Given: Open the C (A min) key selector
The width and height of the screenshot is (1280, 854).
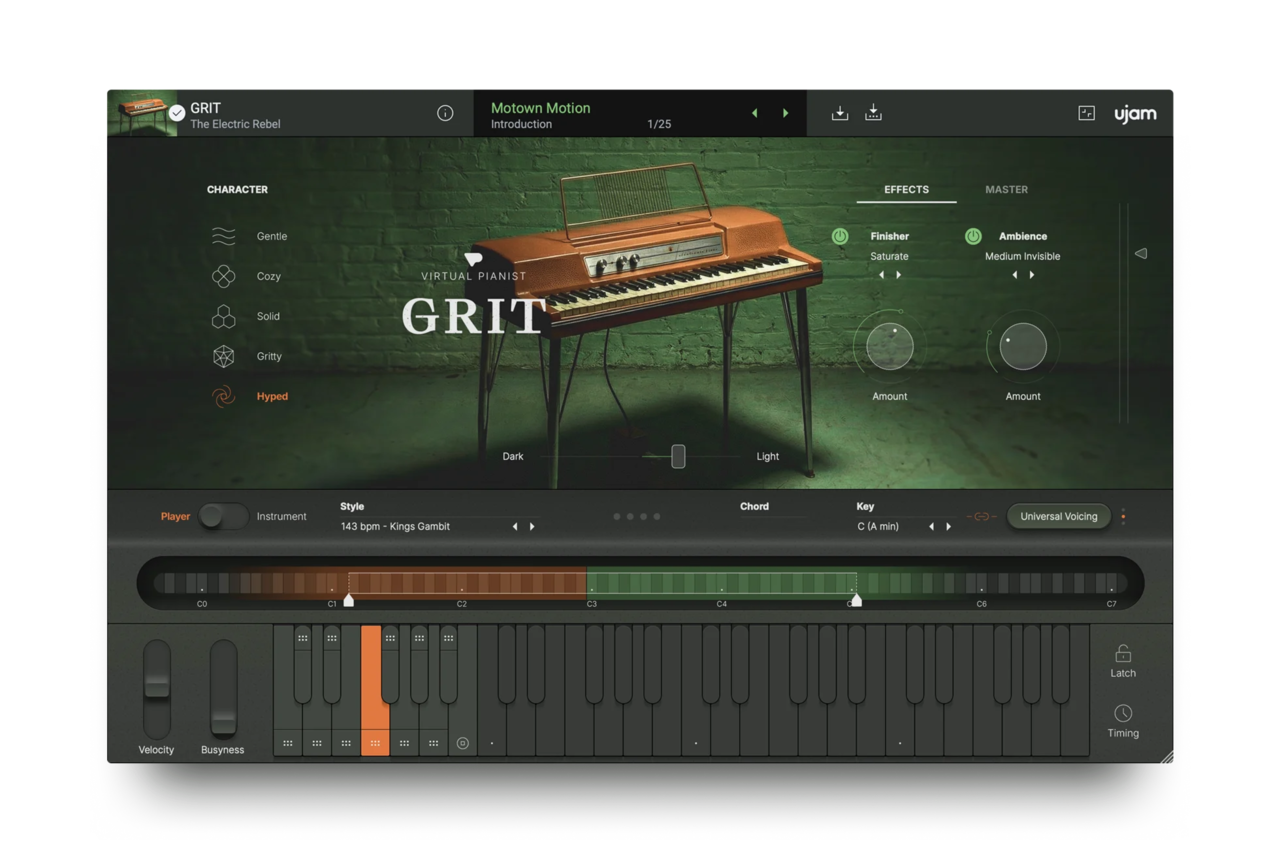Looking at the screenshot, I should click(878, 527).
